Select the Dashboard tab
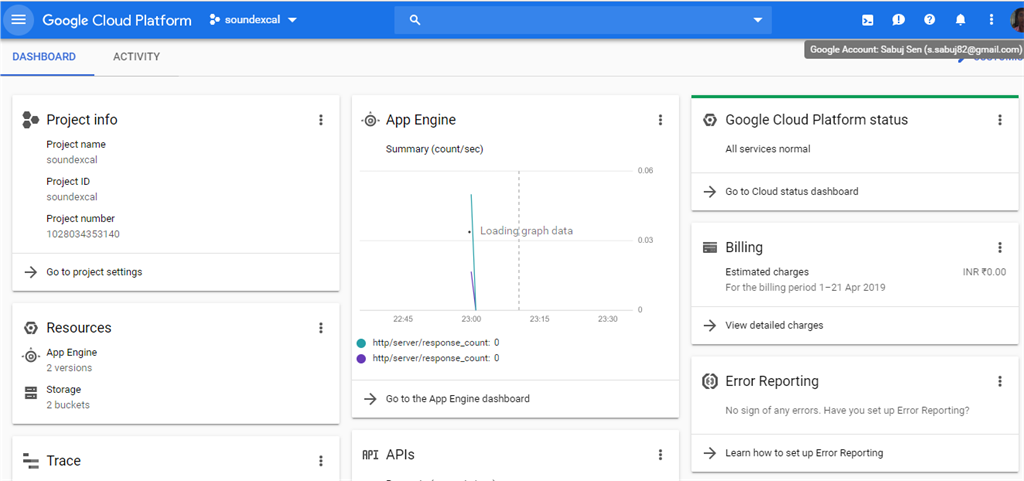Image resolution: width=1024 pixels, height=481 pixels. (44, 57)
